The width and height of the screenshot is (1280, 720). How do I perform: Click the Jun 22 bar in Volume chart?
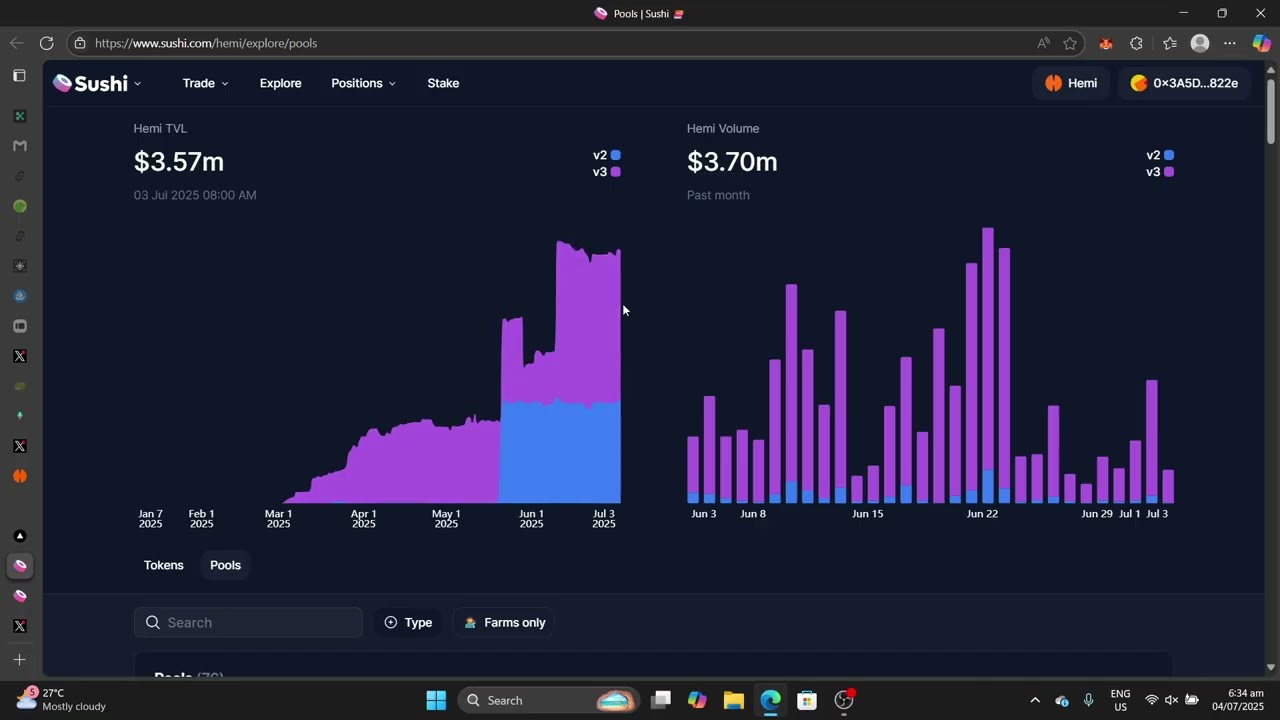click(988, 365)
